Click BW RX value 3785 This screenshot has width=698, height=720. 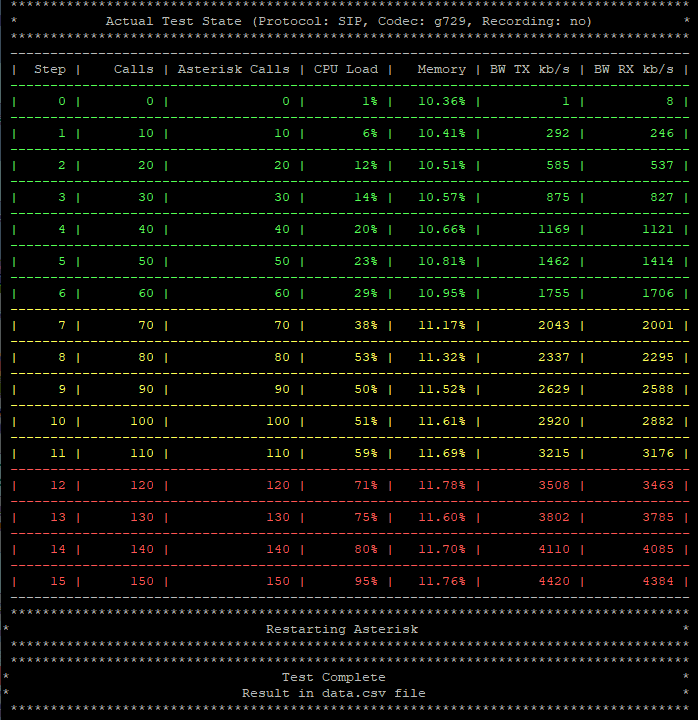click(x=658, y=517)
